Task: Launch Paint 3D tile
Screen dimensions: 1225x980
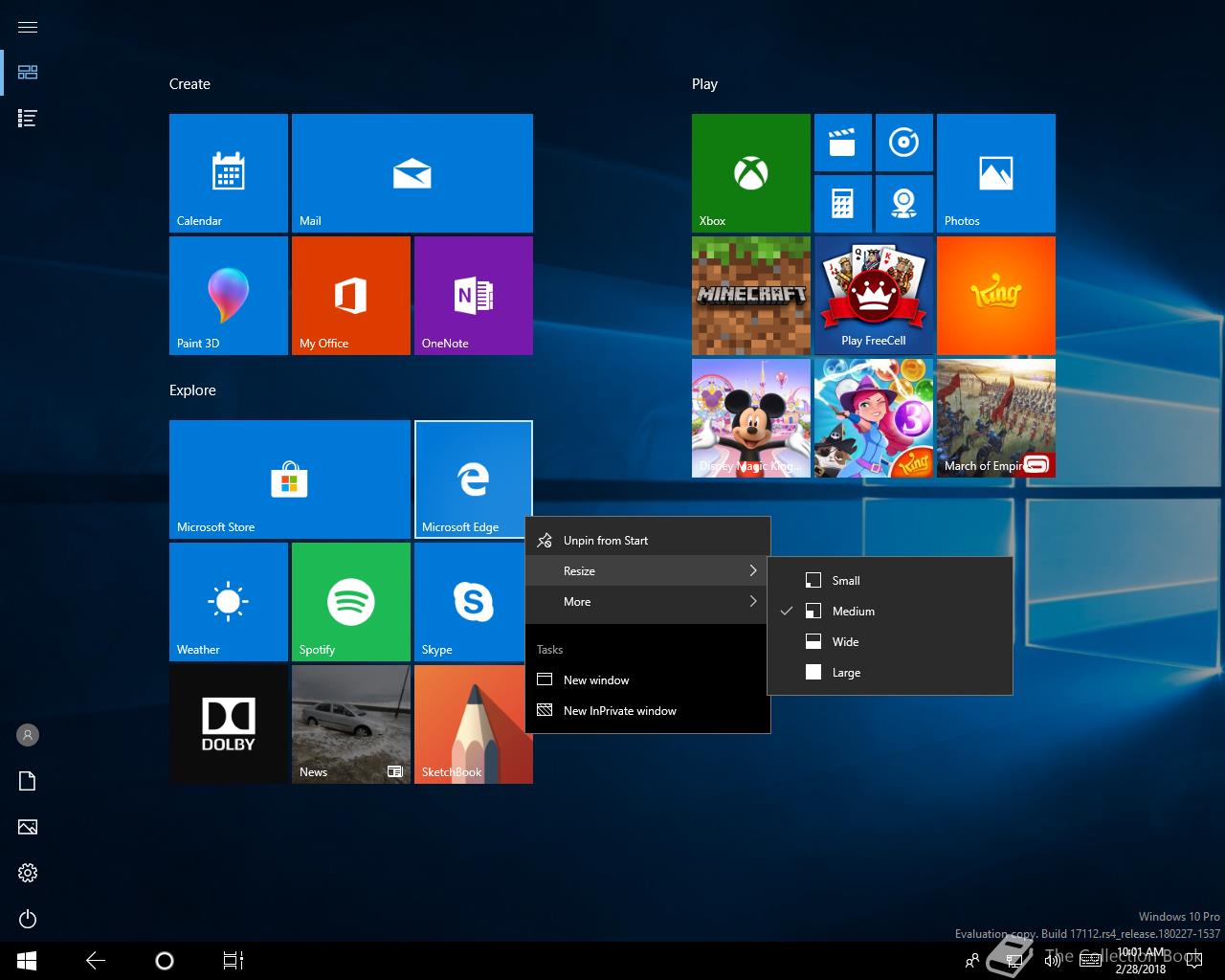Action: 229,296
